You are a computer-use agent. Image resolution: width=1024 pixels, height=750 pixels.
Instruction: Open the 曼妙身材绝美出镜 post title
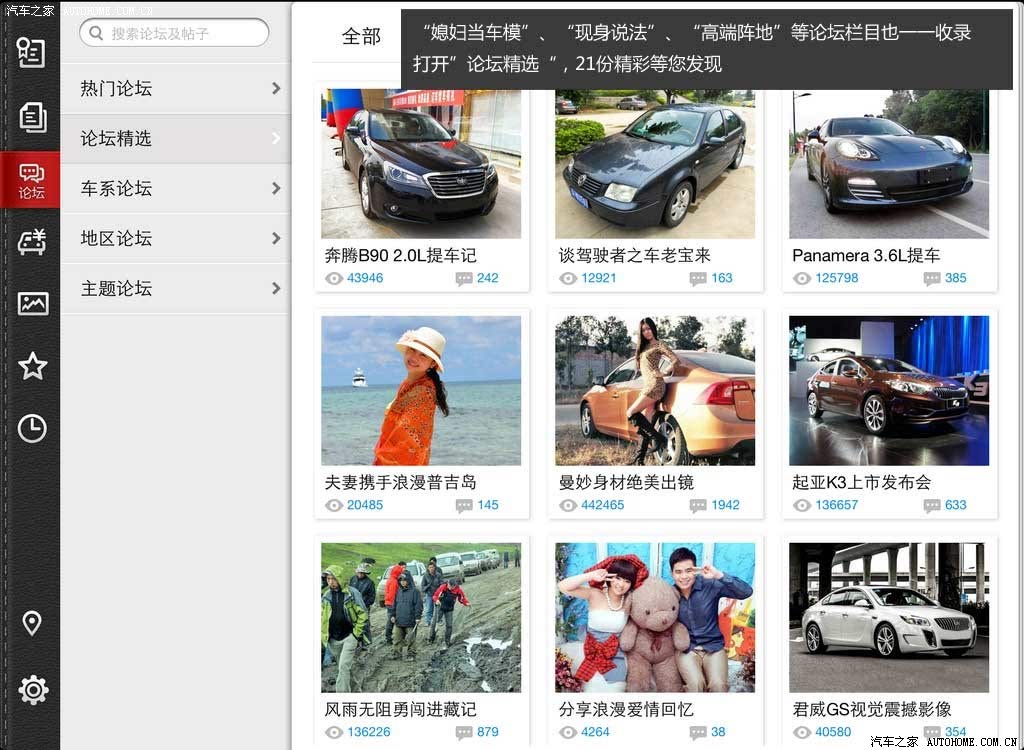tap(626, 482)
